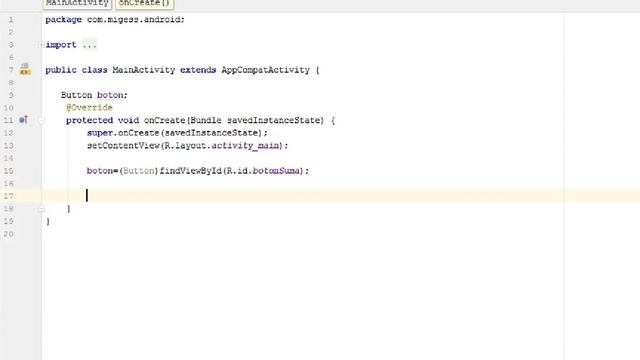Click 'botonSuma' id reference
The height and width of the screenshot is (360, 640).
[276, 171]
